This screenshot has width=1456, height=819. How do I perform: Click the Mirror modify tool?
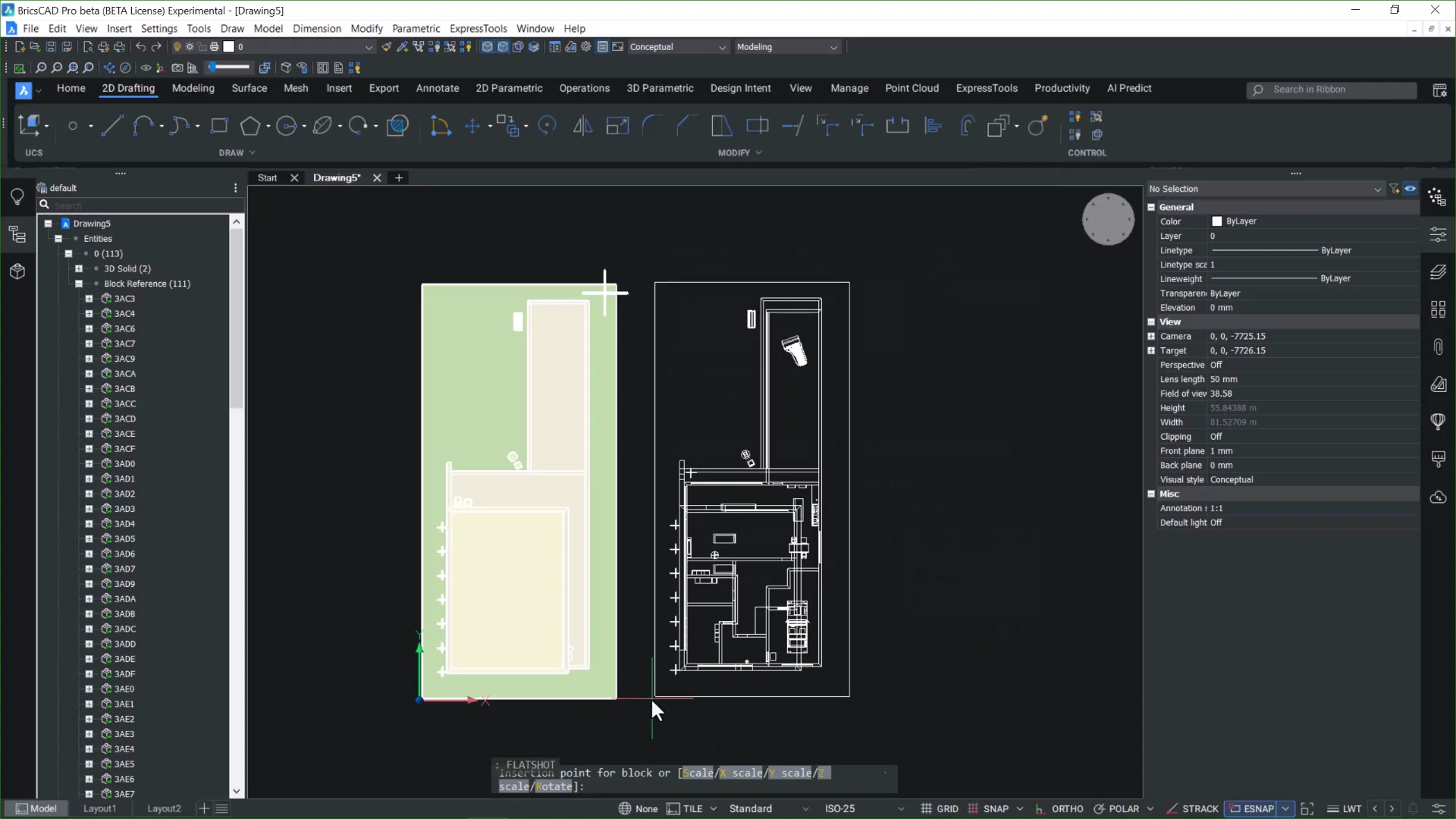click(582, 126)
